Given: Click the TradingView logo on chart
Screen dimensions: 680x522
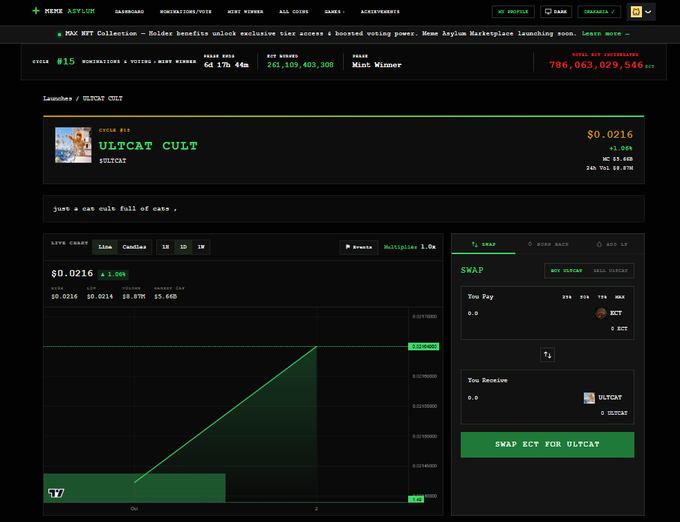Looking at the screenshot, I should coord(56,493).
